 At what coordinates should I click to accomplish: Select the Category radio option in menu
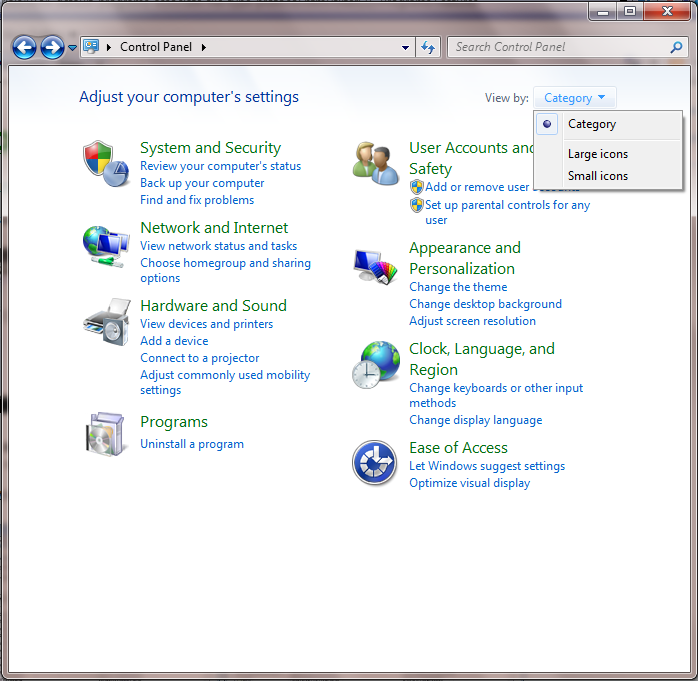click(547, 124)
